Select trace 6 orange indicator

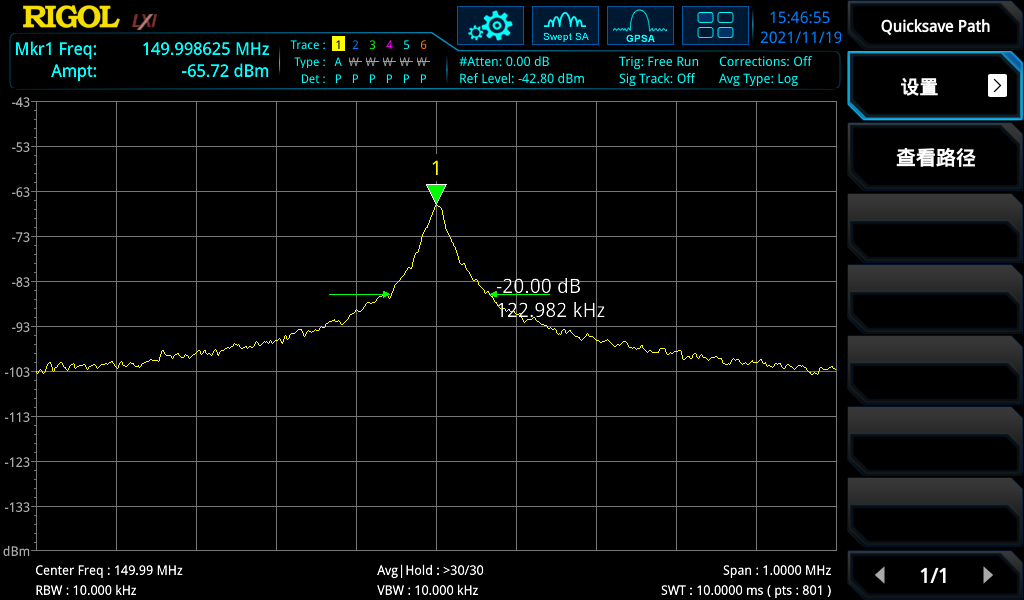tap(423, 45)
